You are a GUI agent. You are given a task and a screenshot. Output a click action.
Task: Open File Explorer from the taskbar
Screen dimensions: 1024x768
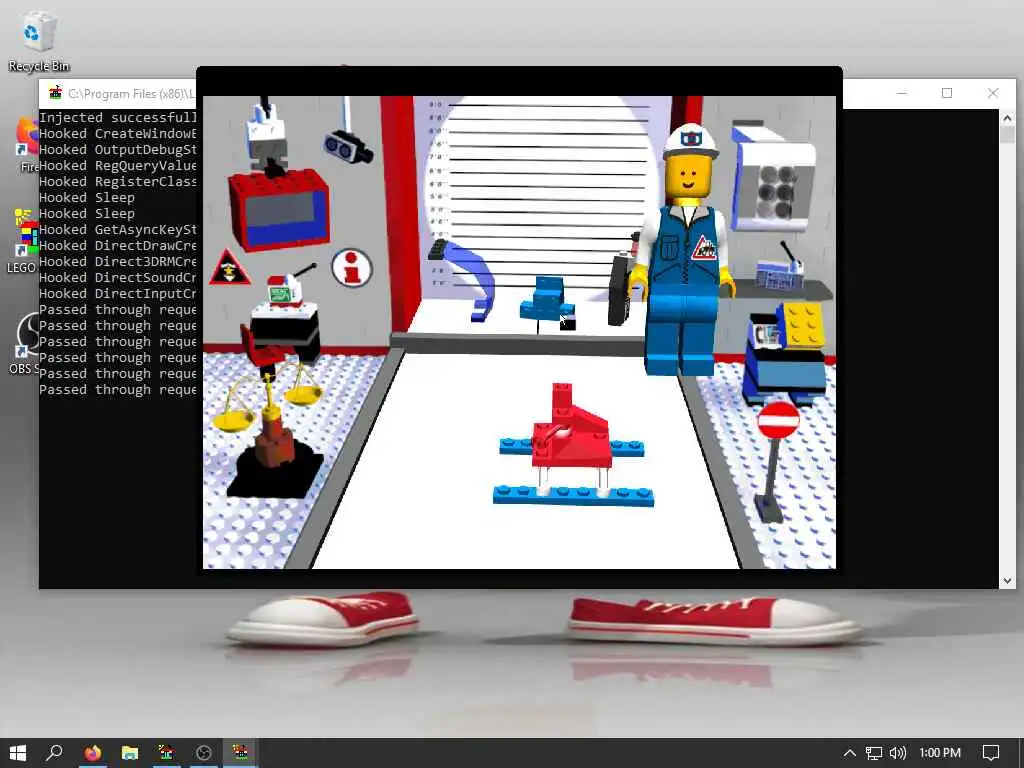[x=129, y=753]
